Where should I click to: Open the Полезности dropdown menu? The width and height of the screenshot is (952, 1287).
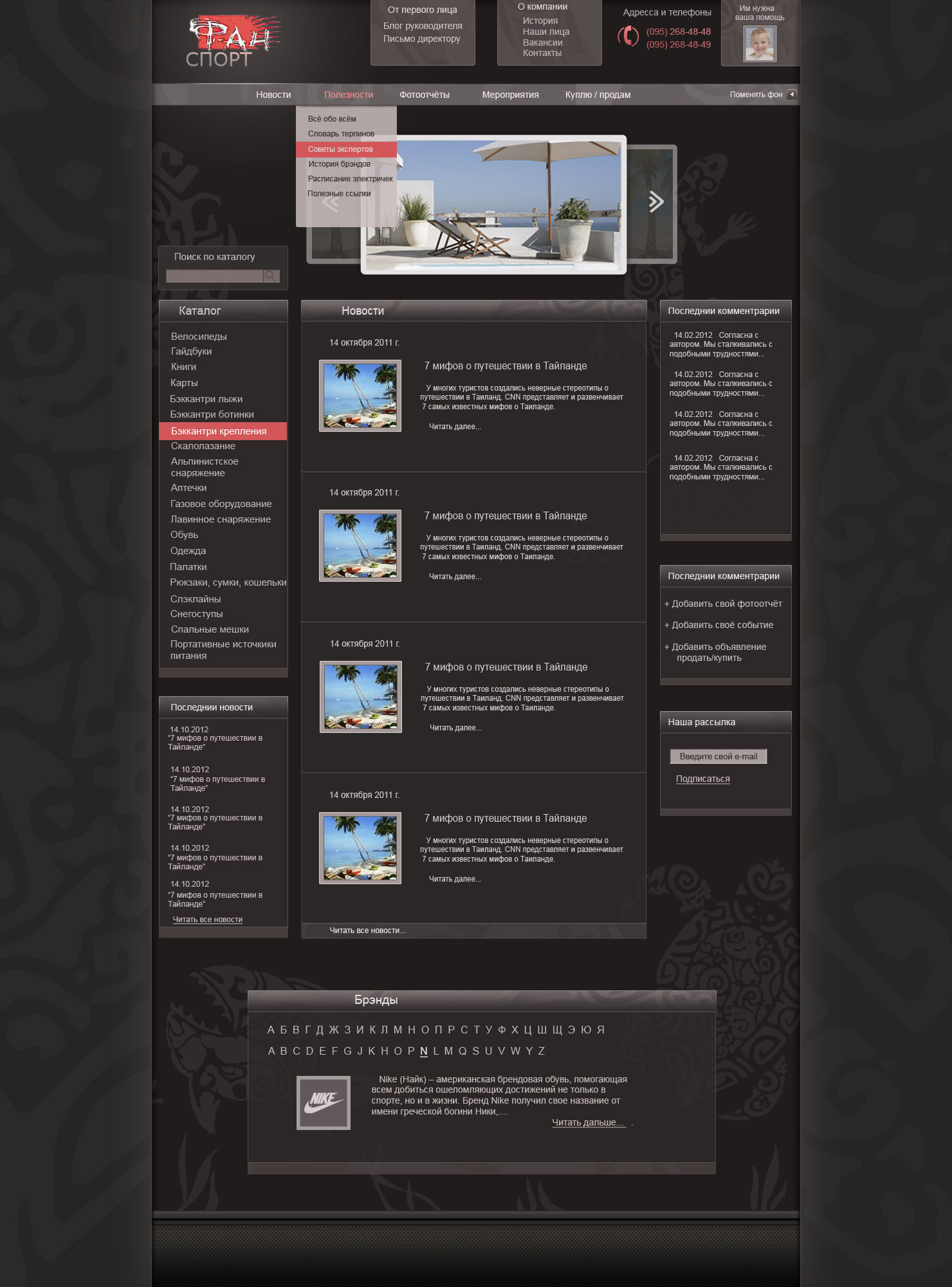348,95
